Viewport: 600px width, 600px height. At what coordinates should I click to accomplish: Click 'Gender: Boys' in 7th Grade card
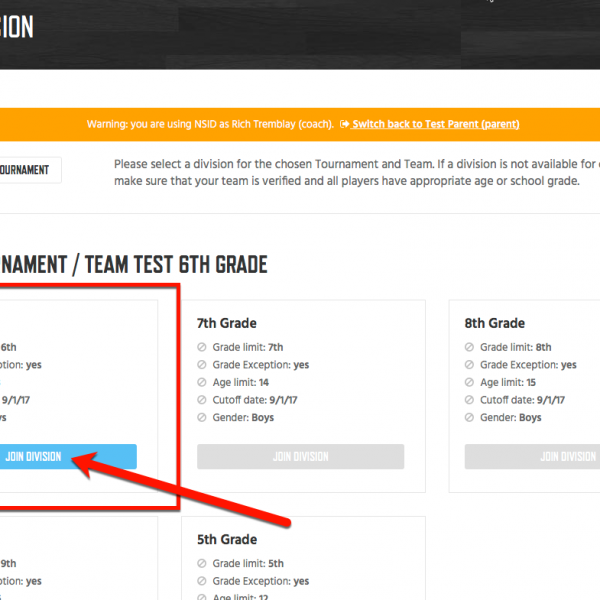pyautogui.click(x=243, y=417)
